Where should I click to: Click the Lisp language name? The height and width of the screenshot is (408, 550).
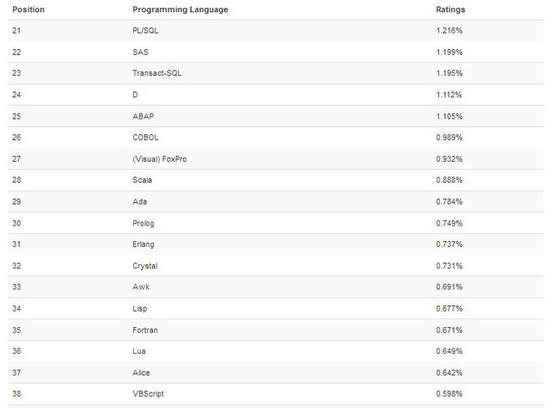[140, 309]
